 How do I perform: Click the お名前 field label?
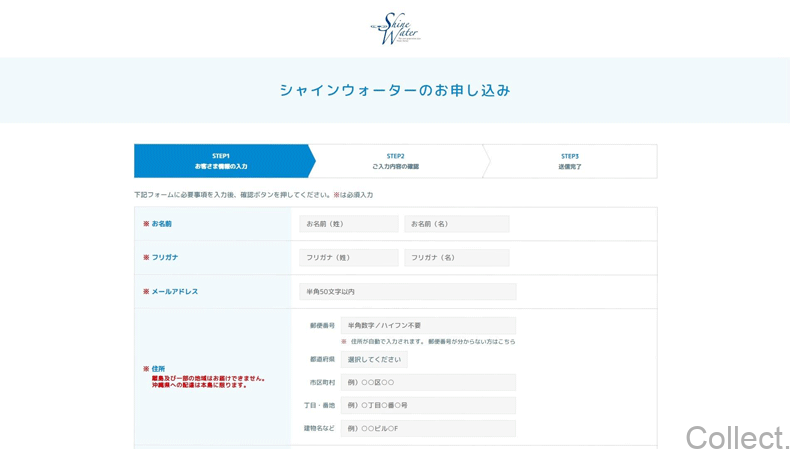[x=161, y=224]
